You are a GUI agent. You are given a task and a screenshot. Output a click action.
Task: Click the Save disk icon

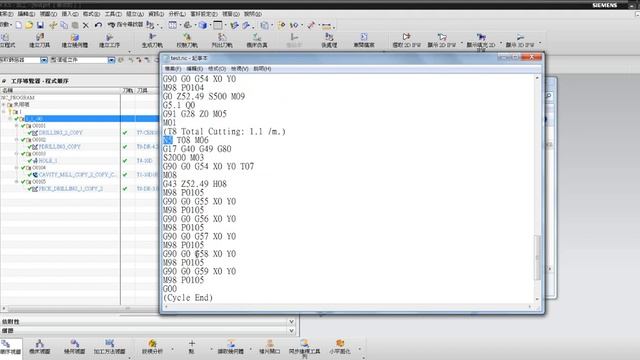click(x=40, y=25)
